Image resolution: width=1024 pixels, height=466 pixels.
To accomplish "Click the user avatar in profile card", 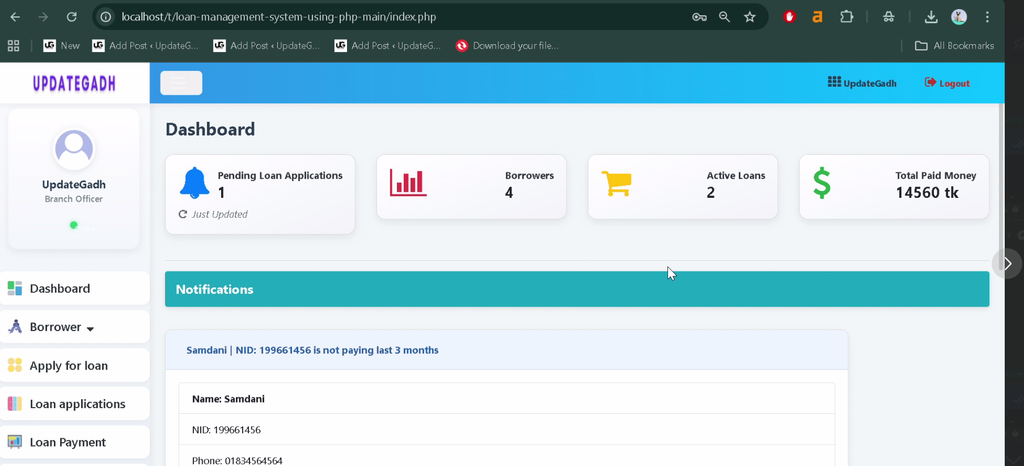I will point(74,149).
